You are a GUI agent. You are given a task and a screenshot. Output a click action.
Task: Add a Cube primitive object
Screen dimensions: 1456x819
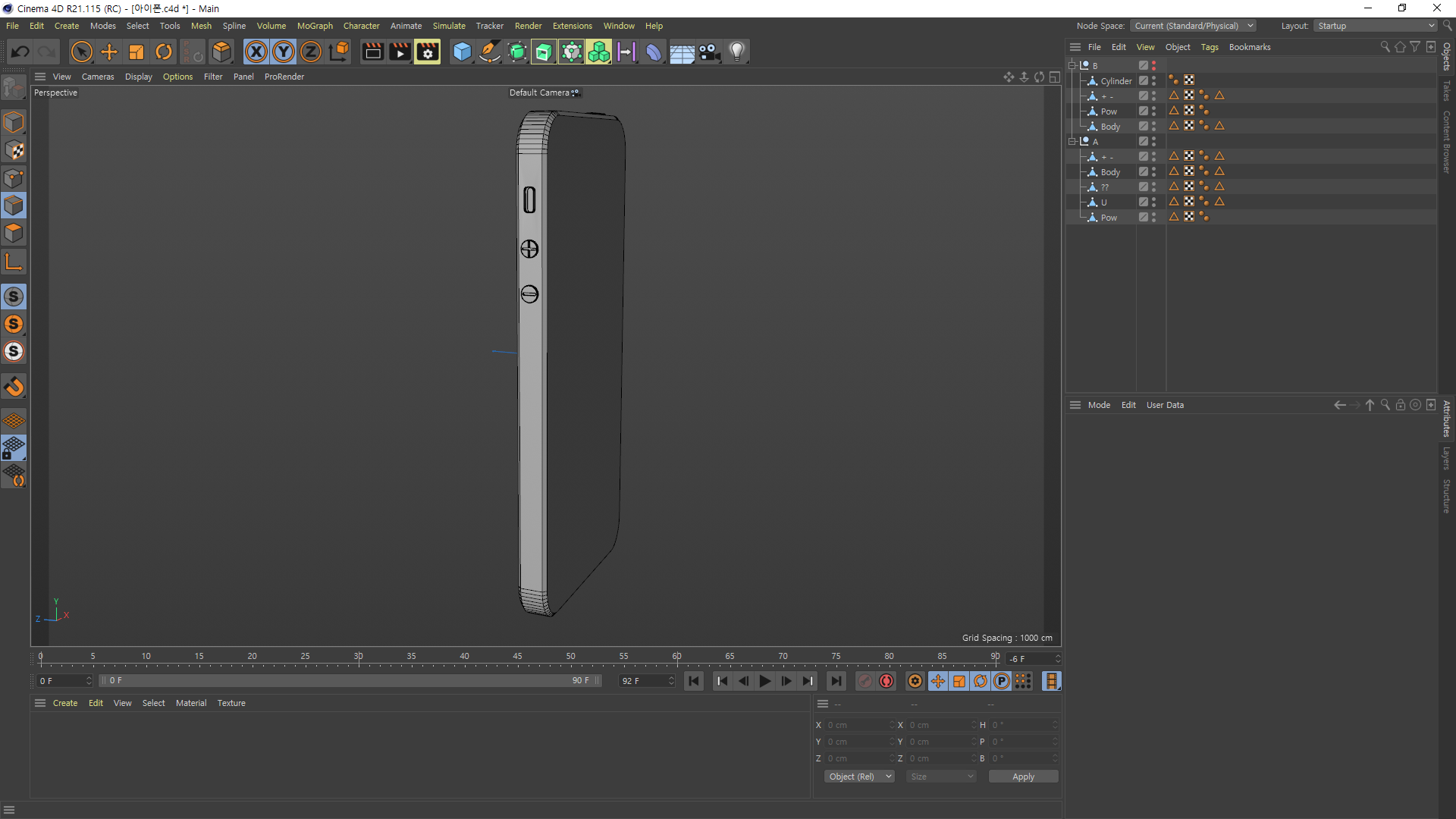[x=461, y=52]
